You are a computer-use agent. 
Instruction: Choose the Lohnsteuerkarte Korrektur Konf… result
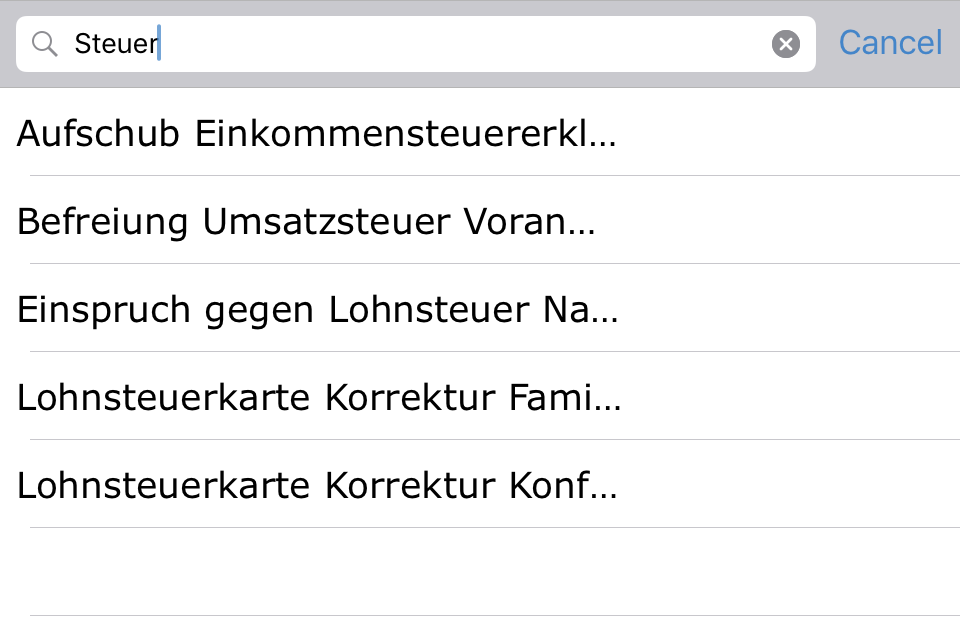click(317, 485)
